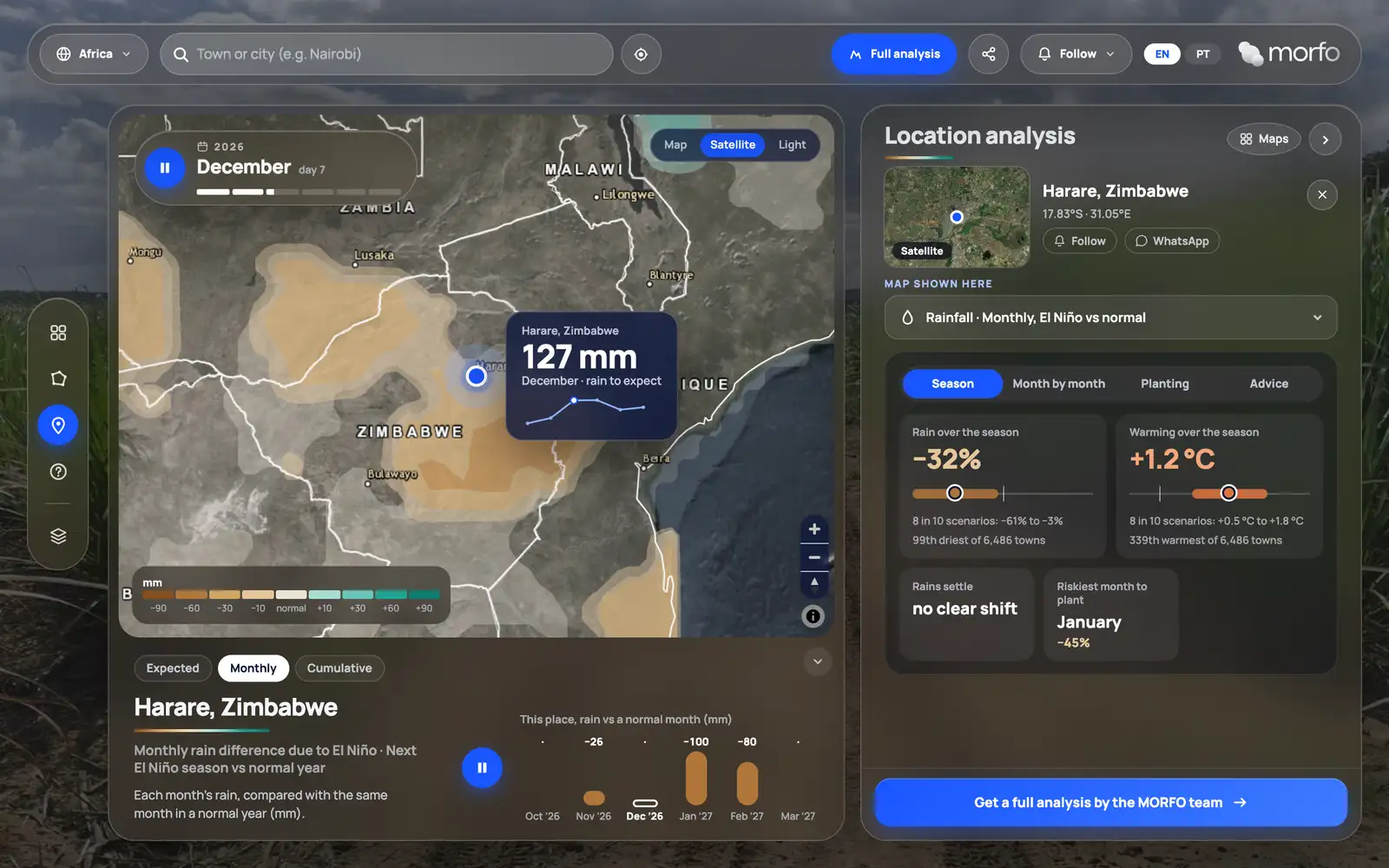This screenshot has height=868, width=1389.
Task: Click the morfo logo
Action: coord(1289,53)
